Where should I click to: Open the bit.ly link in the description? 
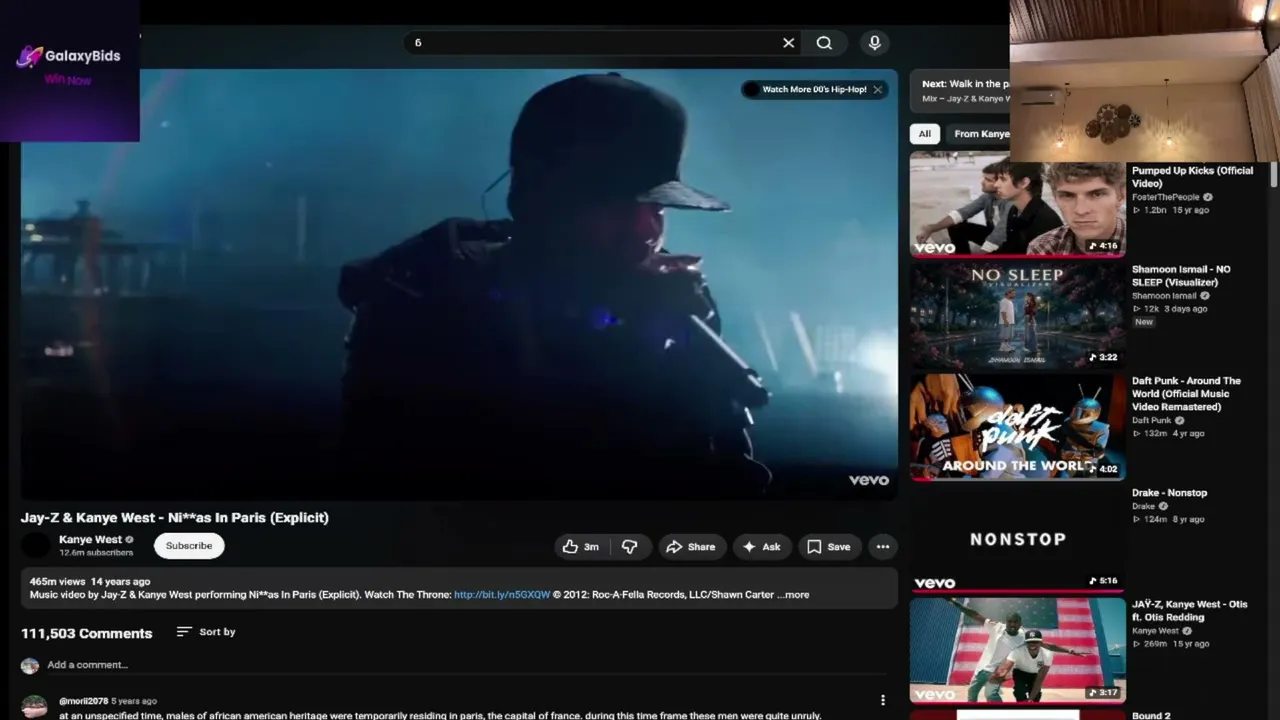(x=502, y=595)
